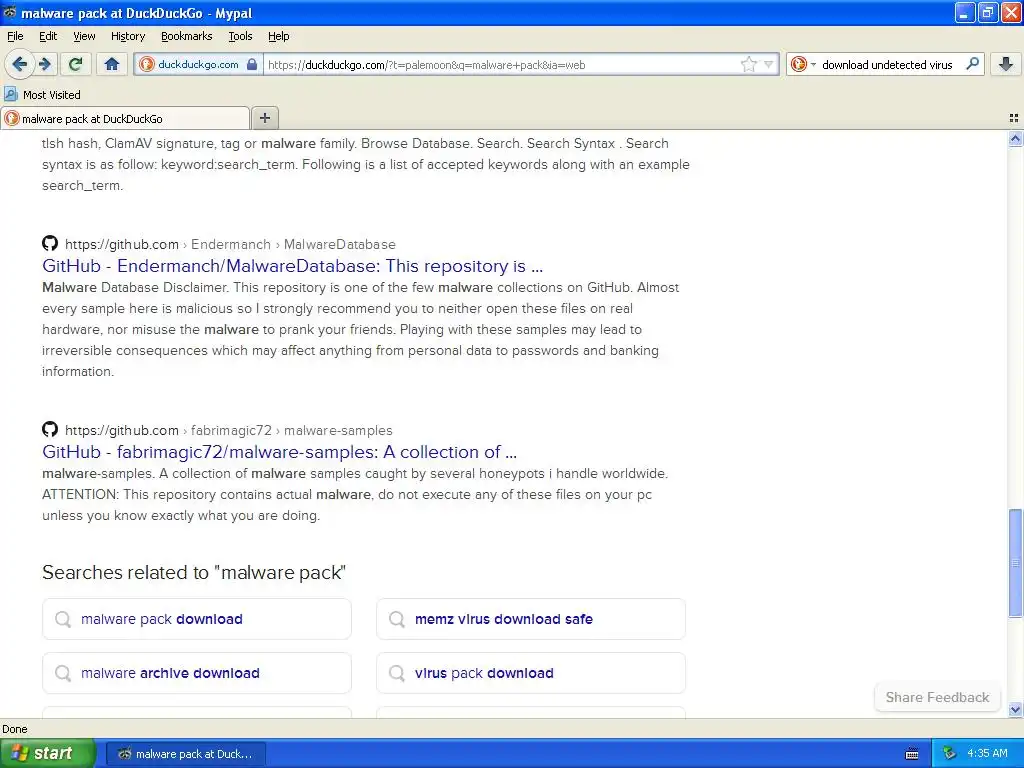
Task: Open the URL history dropdown arrow
Action: [x=769, y=65]
